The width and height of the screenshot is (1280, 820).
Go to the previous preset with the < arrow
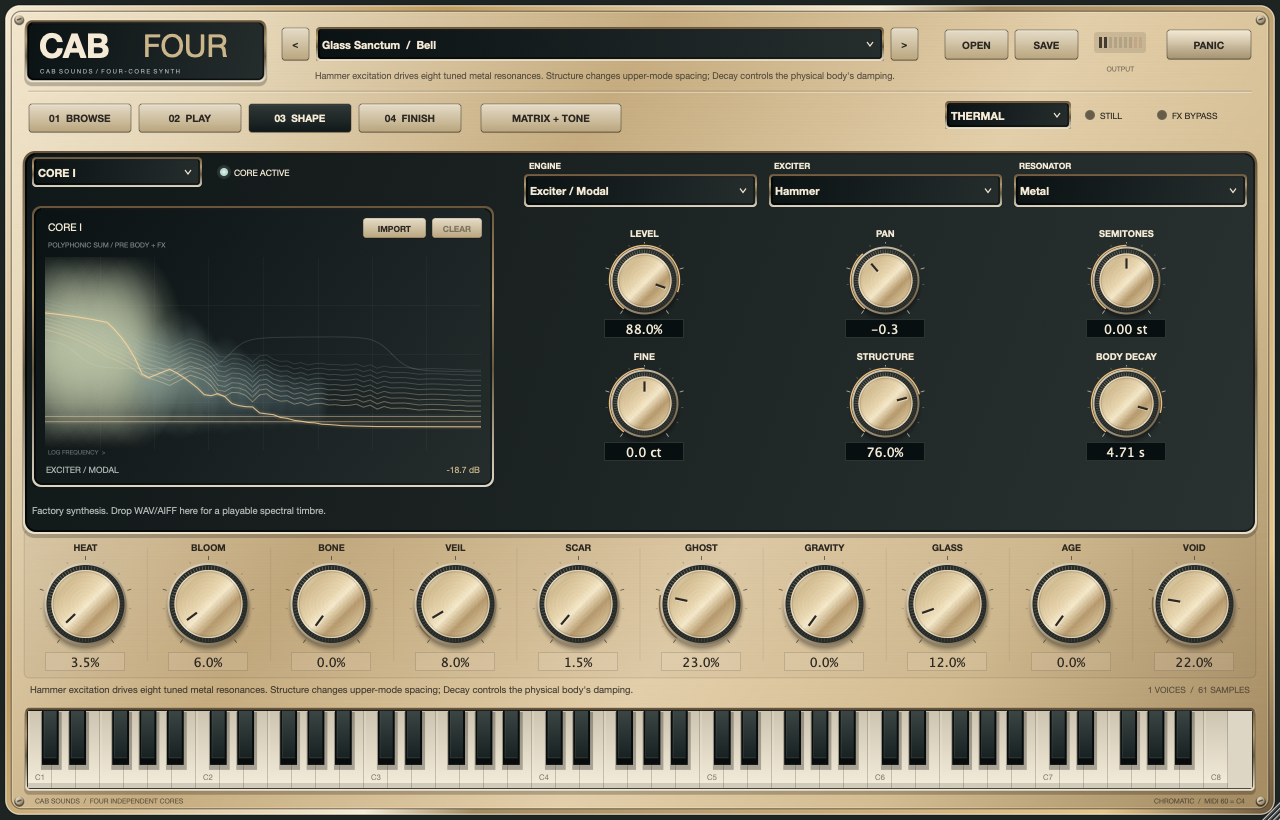(295, 45)
